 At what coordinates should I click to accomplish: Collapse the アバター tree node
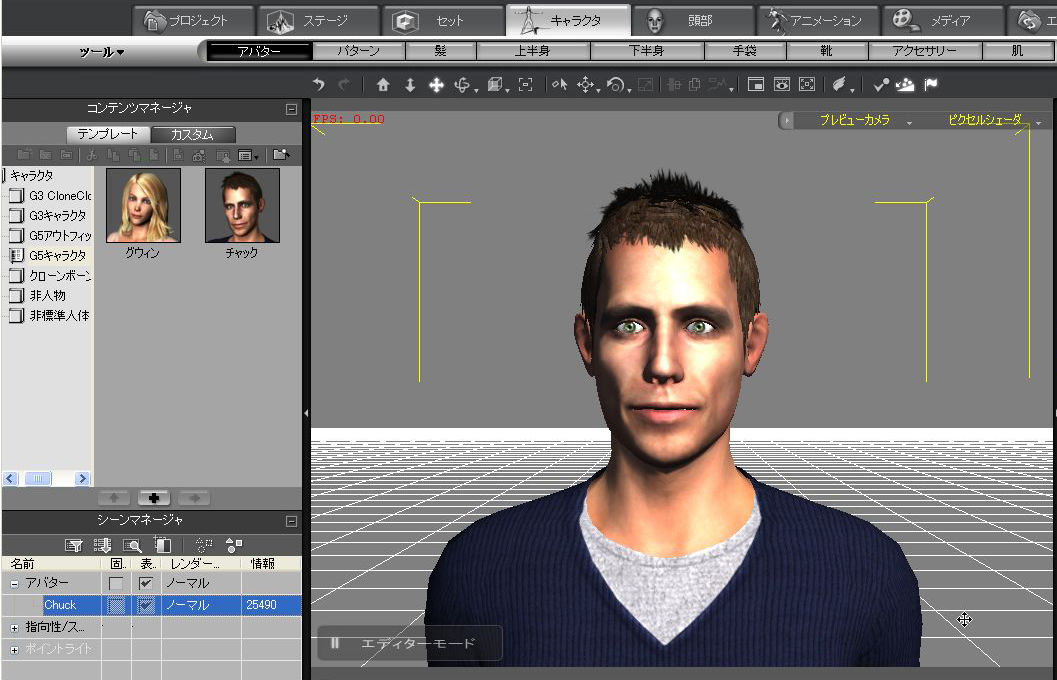15,583
